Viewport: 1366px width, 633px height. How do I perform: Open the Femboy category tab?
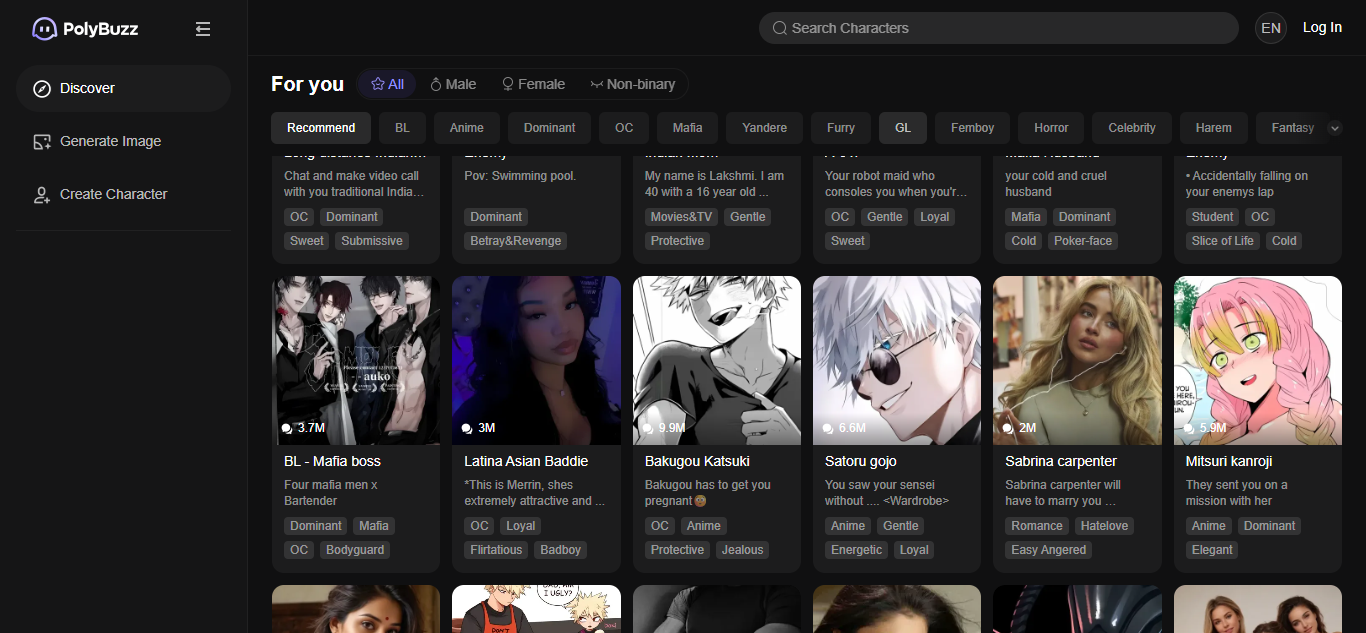[x=973, y=128]
